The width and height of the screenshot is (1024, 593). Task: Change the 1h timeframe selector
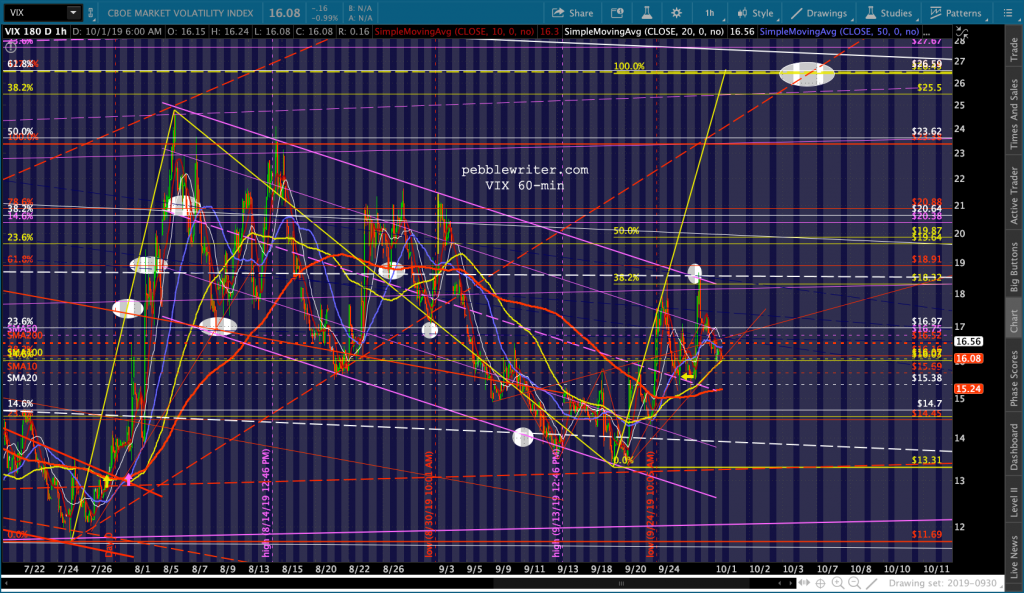709,13
